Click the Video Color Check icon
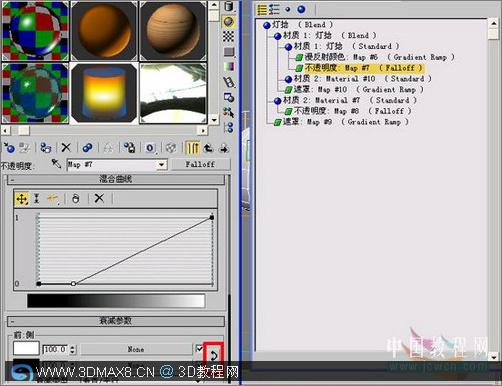This screenshot has width=502, height=386. click(x=229, y=66)
